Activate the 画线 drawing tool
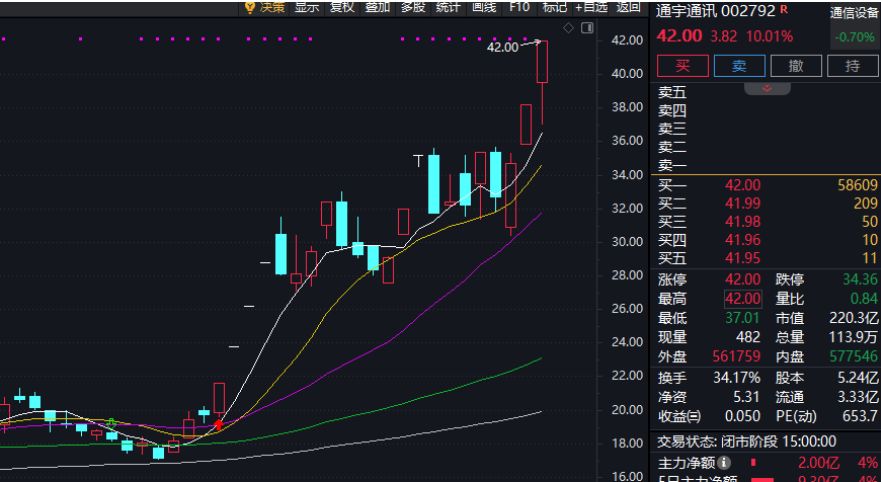 484,7
